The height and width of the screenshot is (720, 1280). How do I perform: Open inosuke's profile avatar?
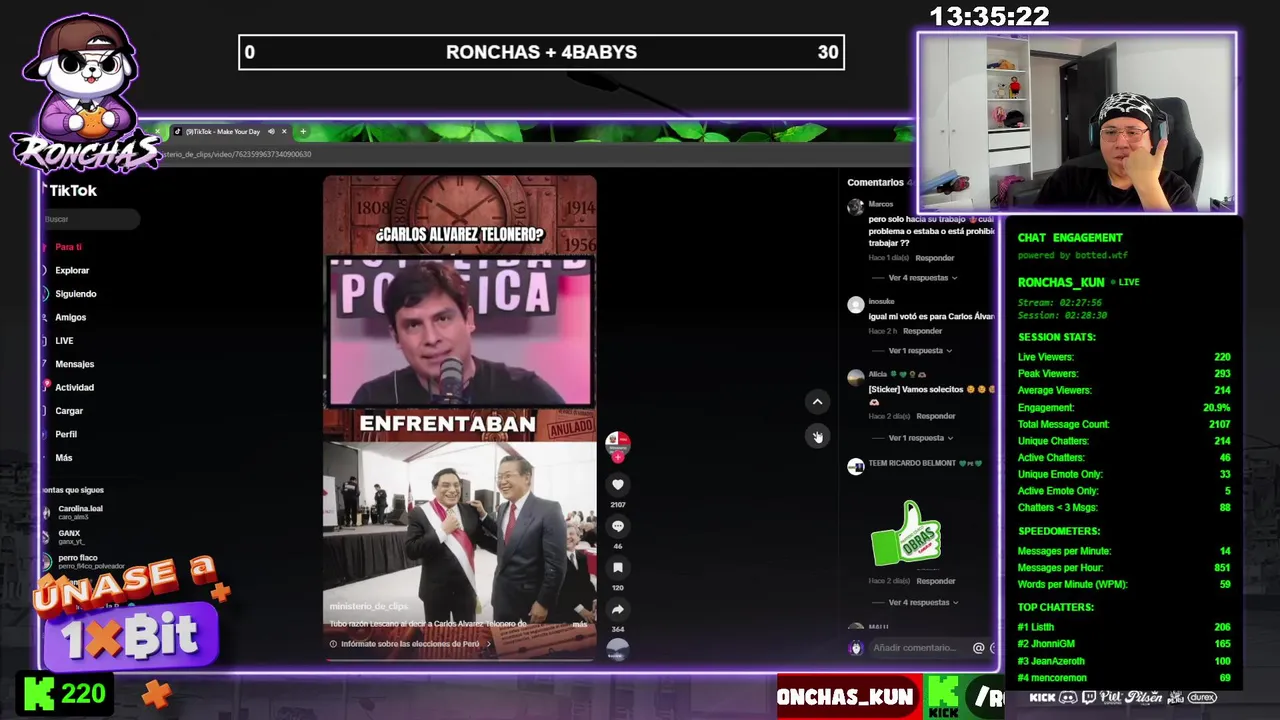855,305
